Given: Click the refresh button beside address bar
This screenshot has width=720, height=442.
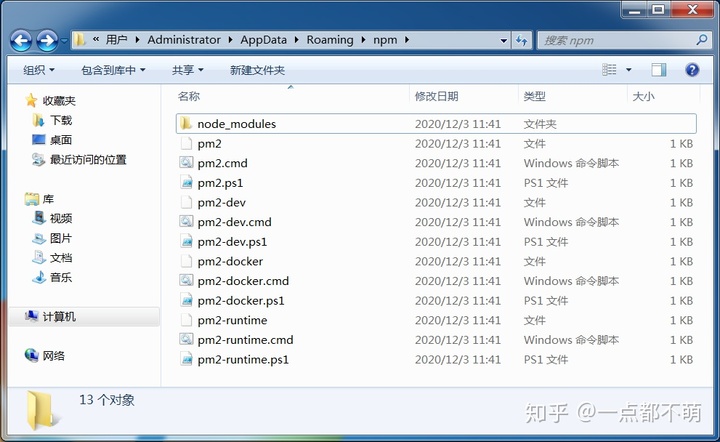Looking at the screenshot, I should click(522, 40).
